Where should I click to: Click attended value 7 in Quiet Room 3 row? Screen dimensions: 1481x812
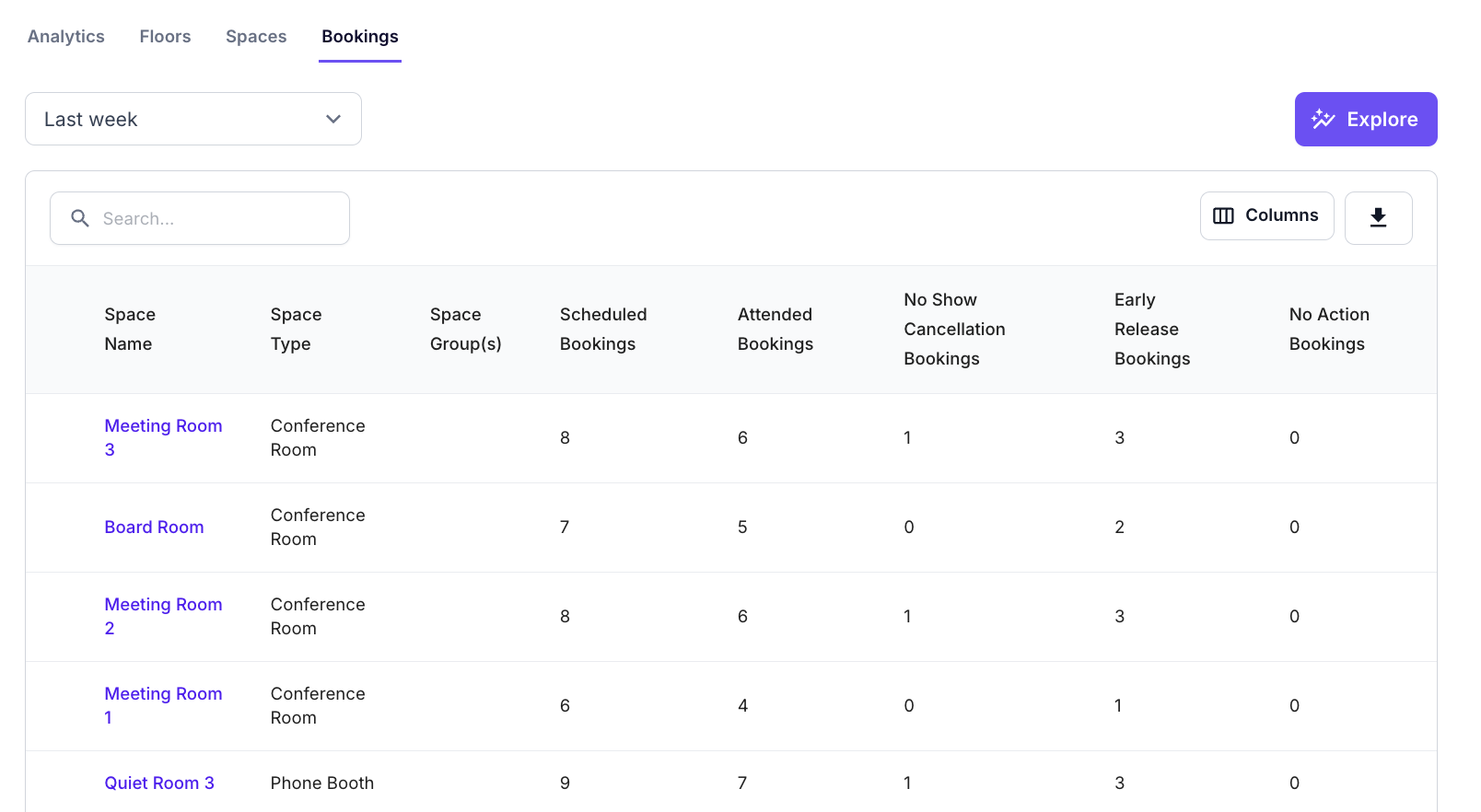(x=742, y=783)
